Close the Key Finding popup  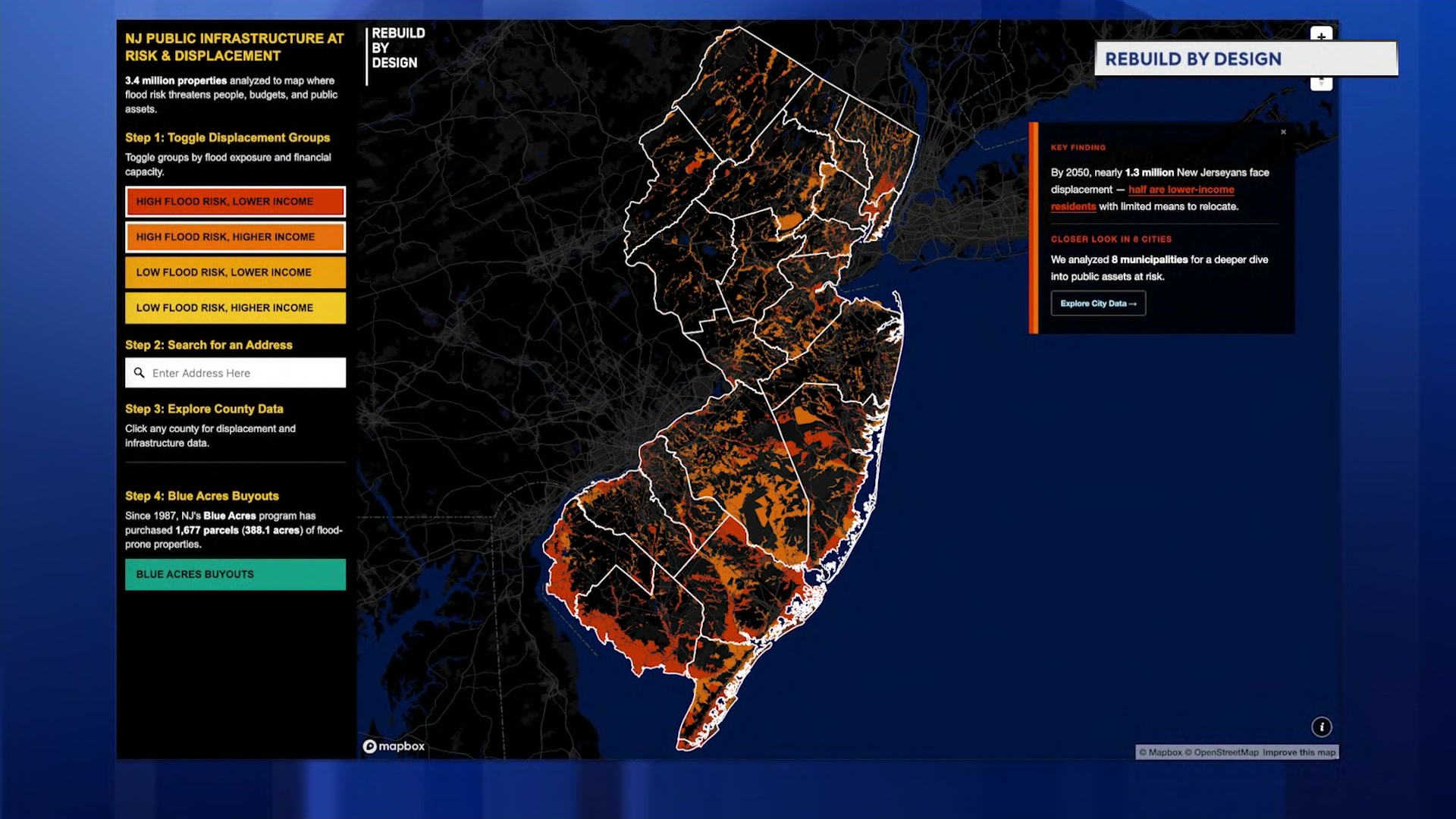tap(1283, 132)
